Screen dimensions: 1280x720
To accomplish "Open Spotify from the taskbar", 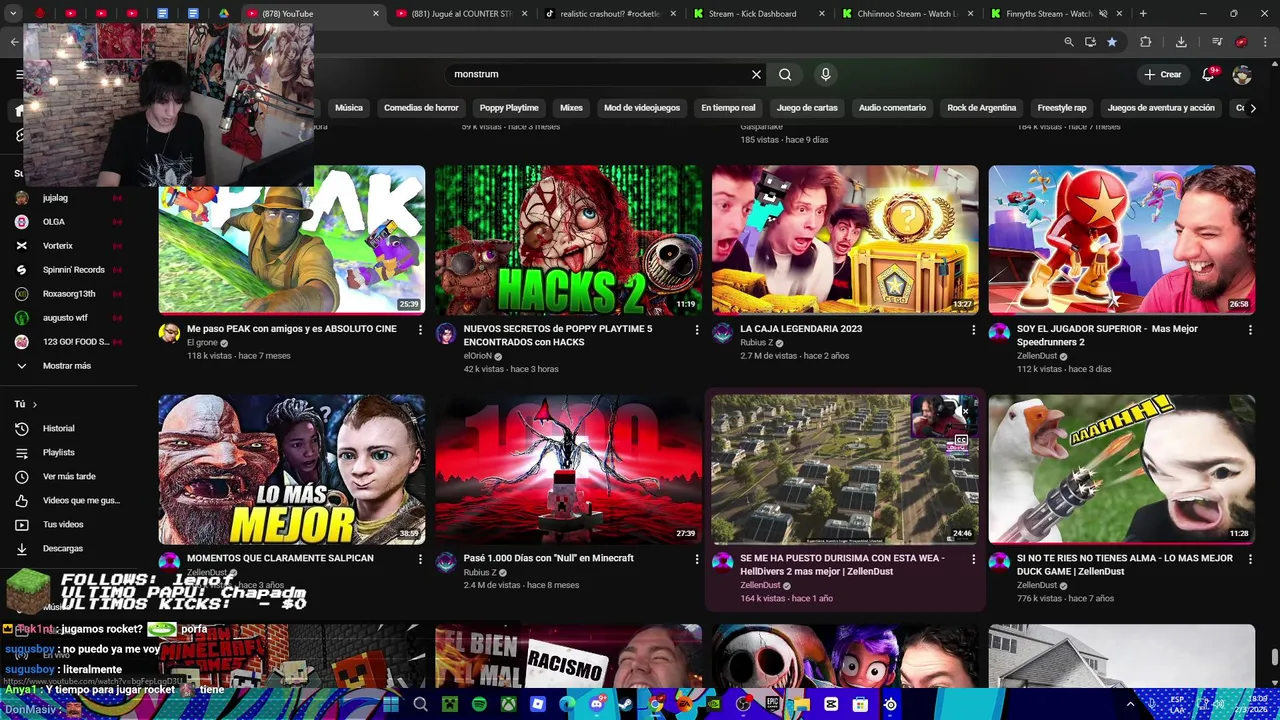I will (479, 704).
